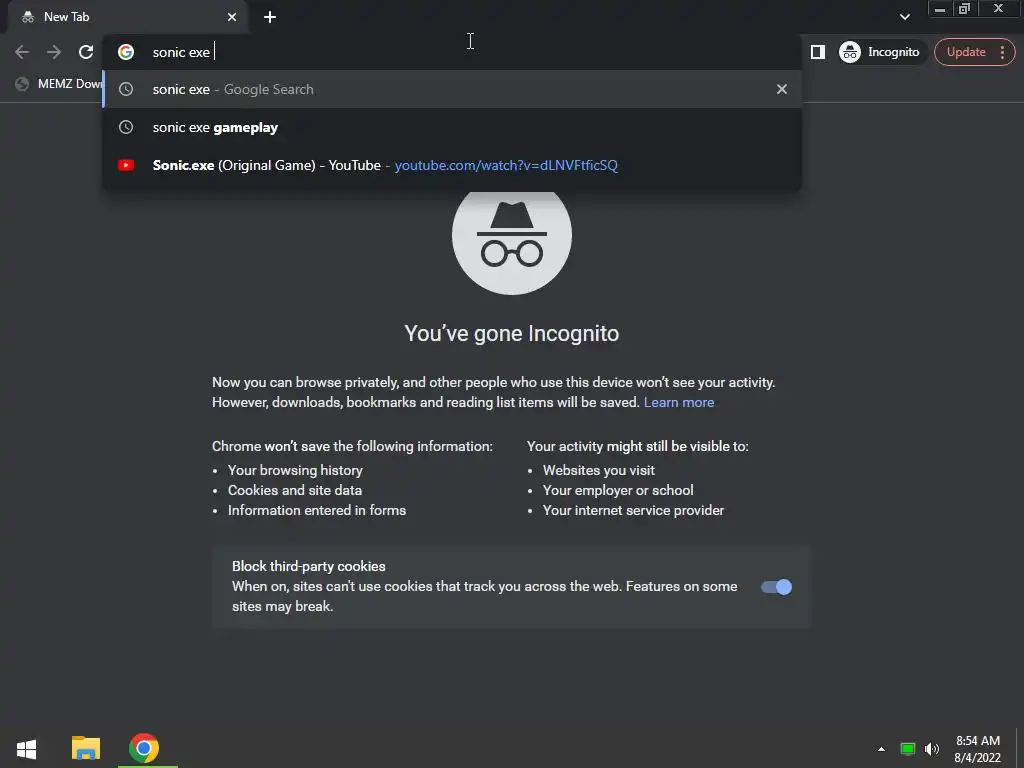Click the 'Your browsing history' bullet text

tap(295, 470)
